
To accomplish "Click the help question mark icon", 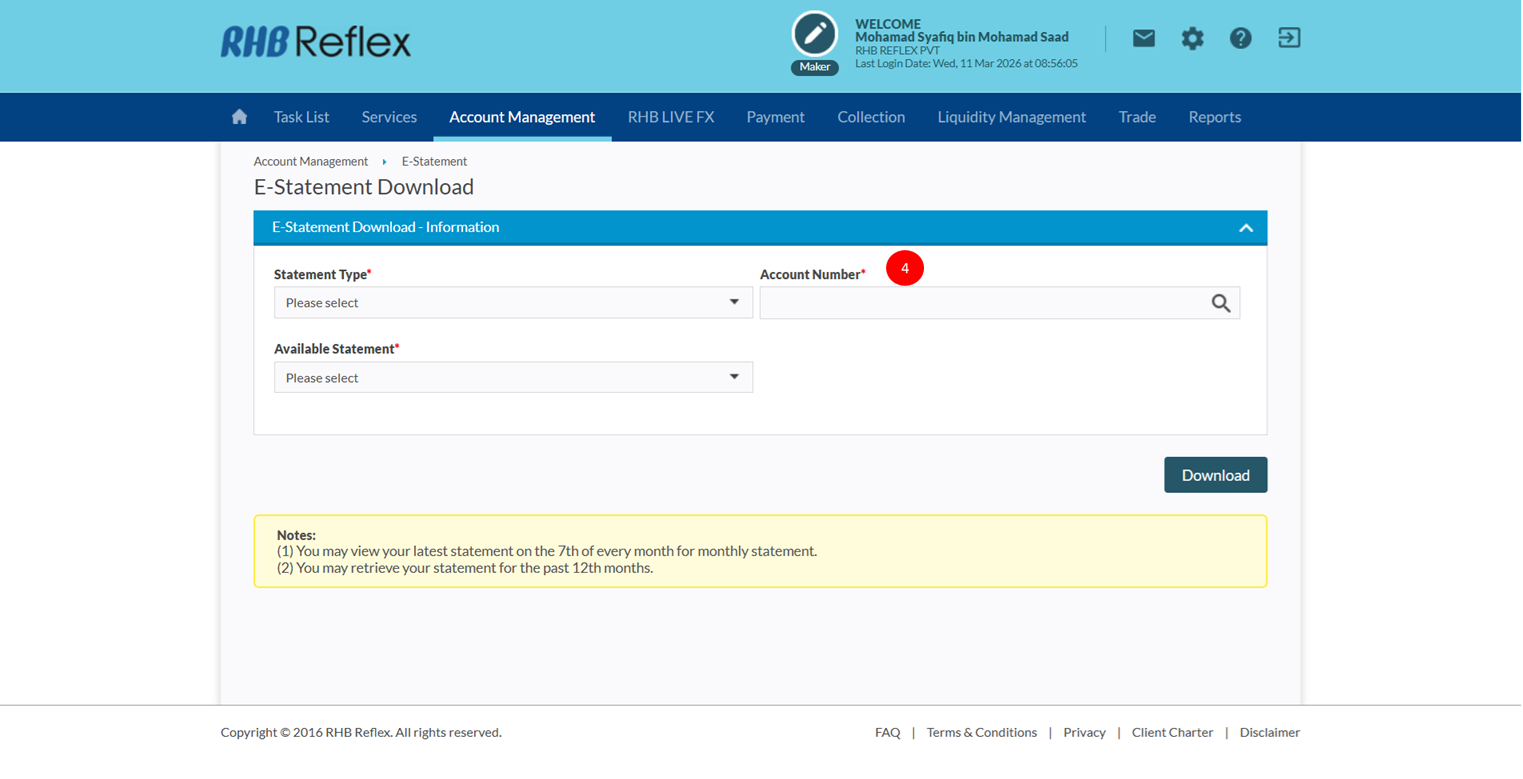I will click(1240, 38).
